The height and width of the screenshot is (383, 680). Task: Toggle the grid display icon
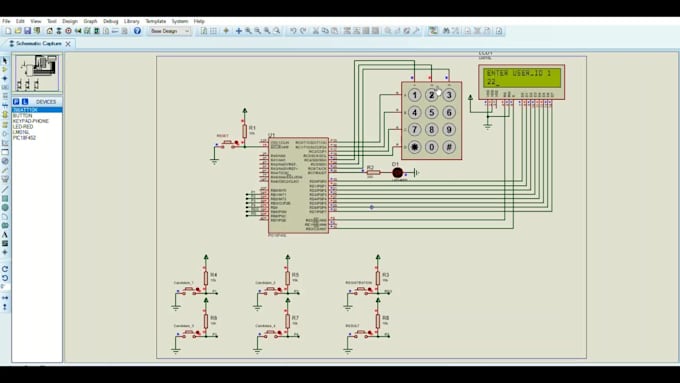[x=213, y=31]
